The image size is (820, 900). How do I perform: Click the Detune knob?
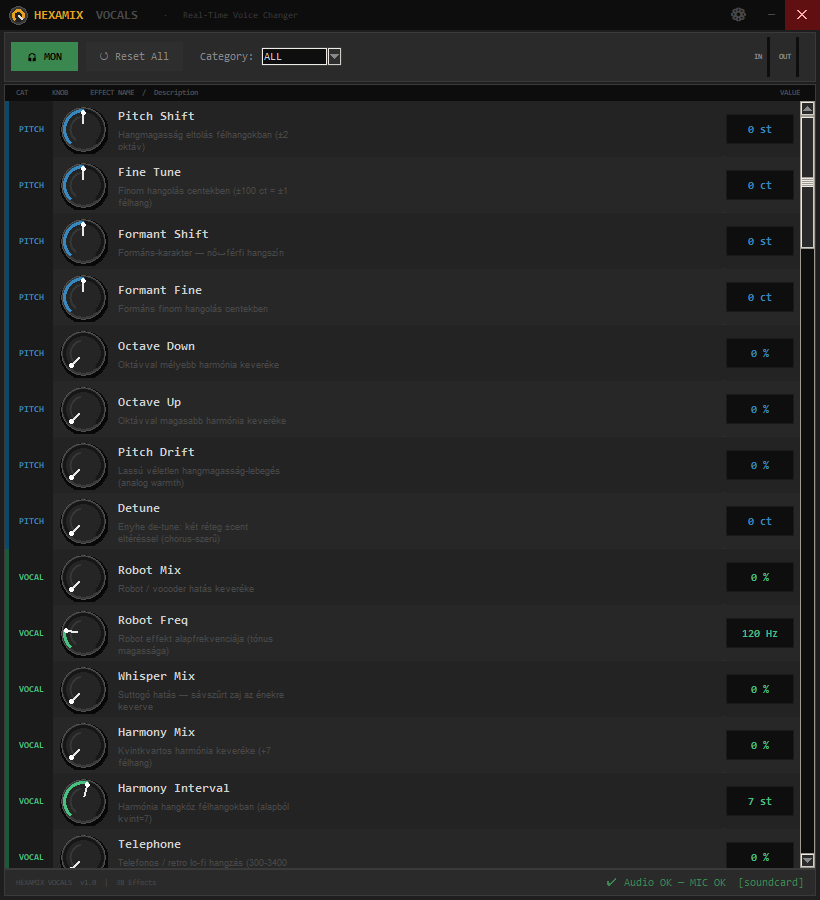tap(84, 522)
